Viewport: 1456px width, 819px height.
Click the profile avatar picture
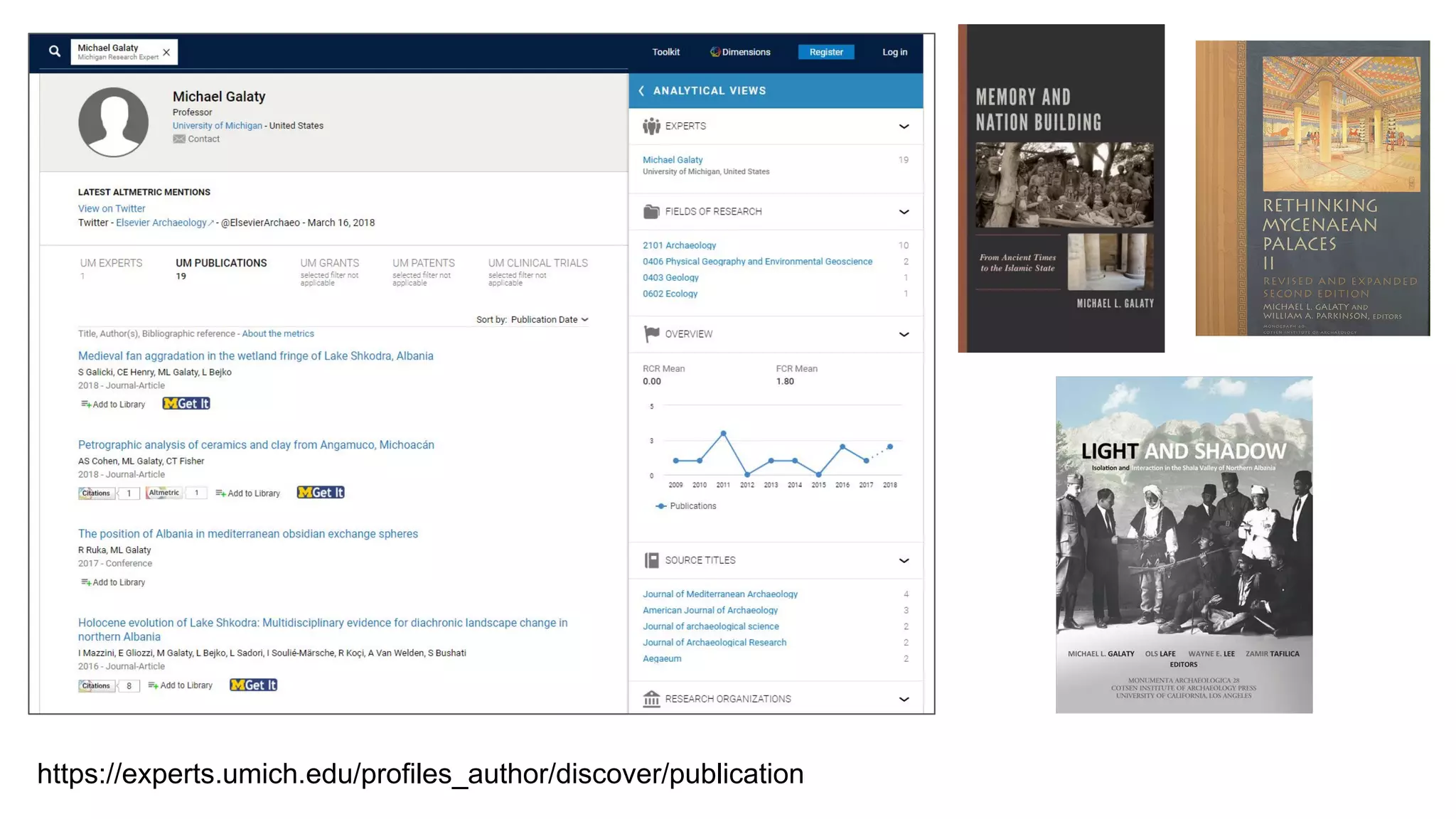tap(114, 122)
